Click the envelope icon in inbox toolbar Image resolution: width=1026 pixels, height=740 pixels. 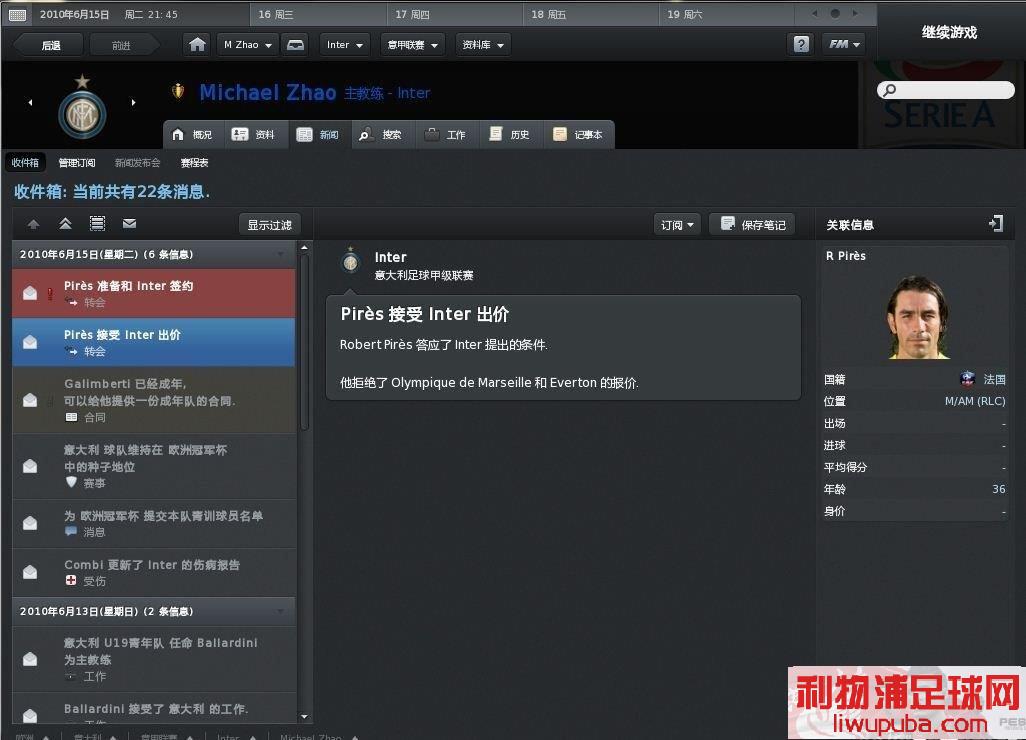130,224
